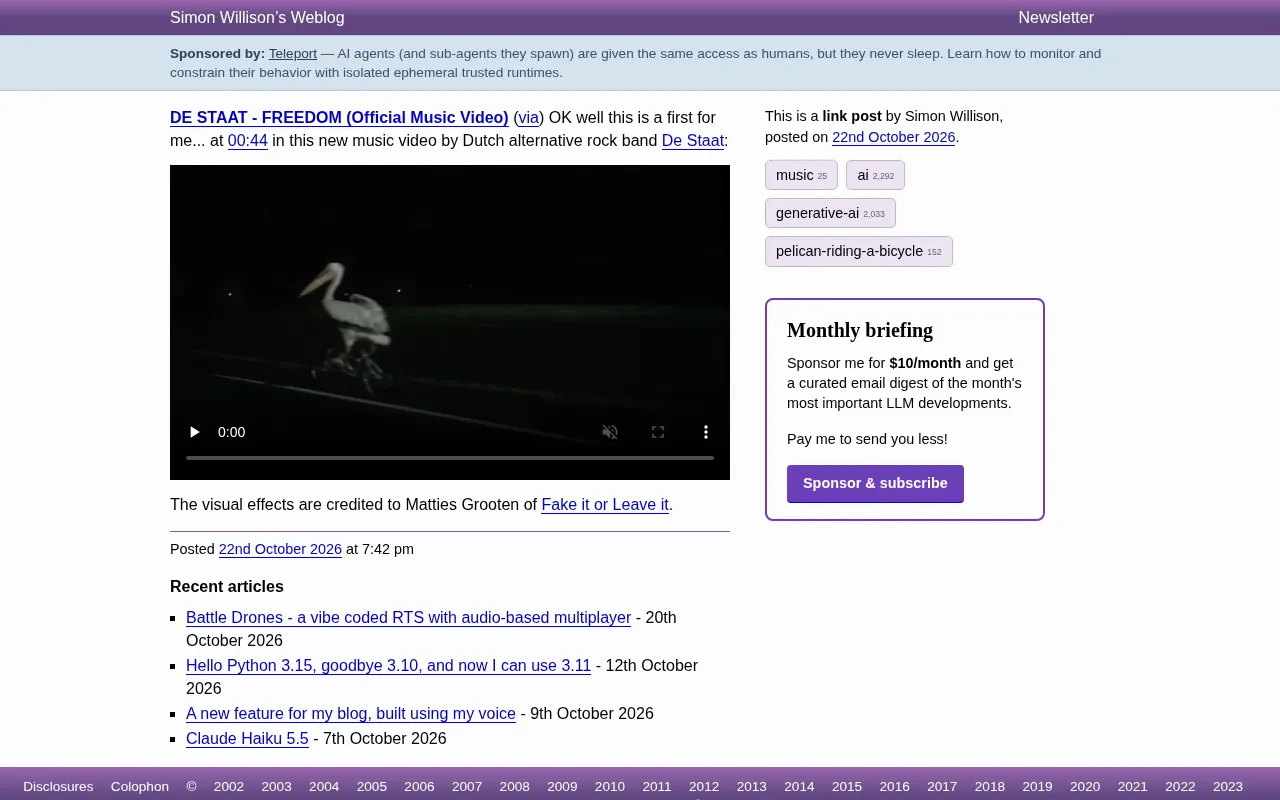Select the generative-ai tag

point(830,213)
